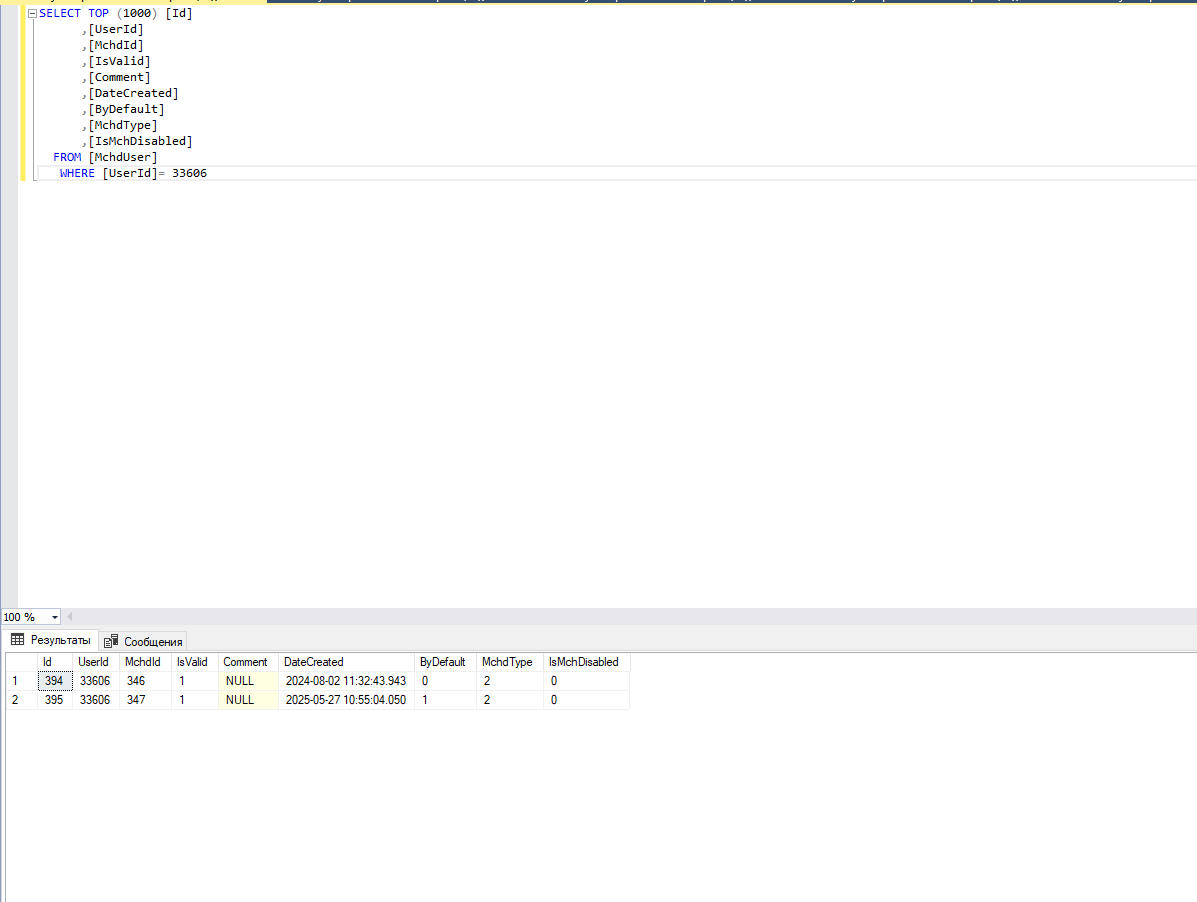Select the MchdId column header

(145, 662)
